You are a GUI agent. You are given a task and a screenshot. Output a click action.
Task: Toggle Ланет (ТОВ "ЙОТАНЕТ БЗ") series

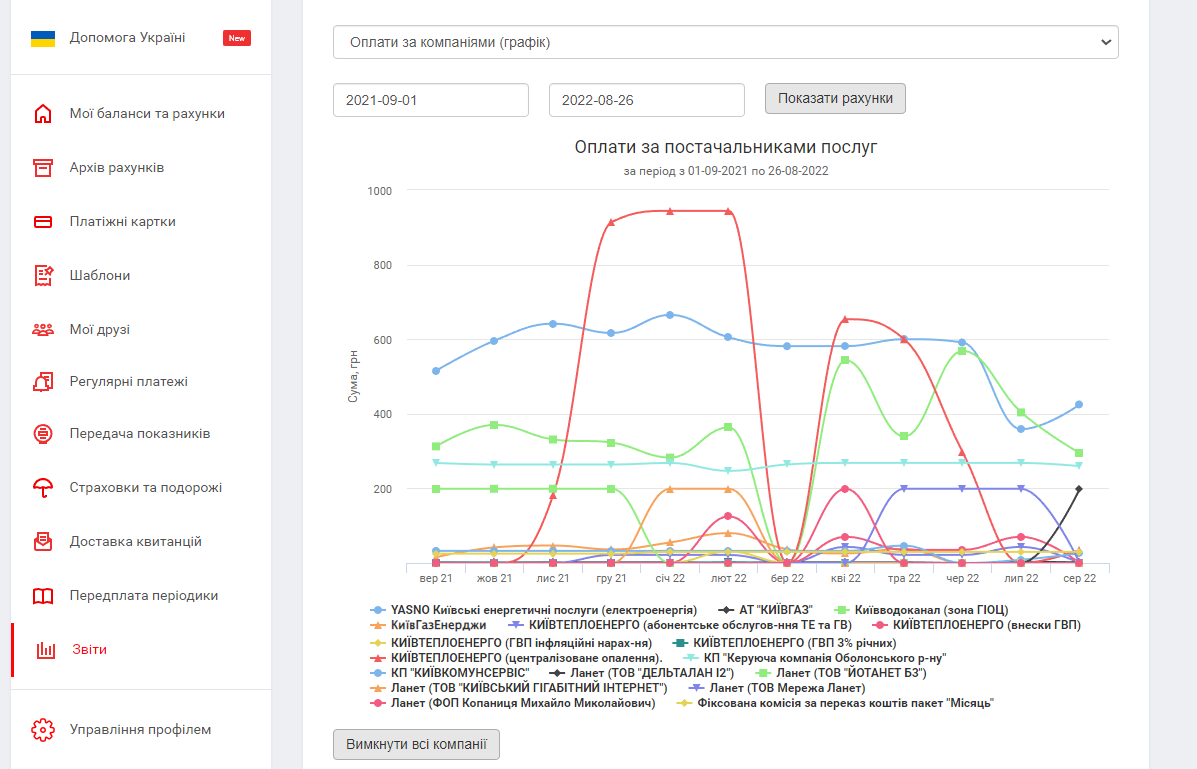coord(840,674)
